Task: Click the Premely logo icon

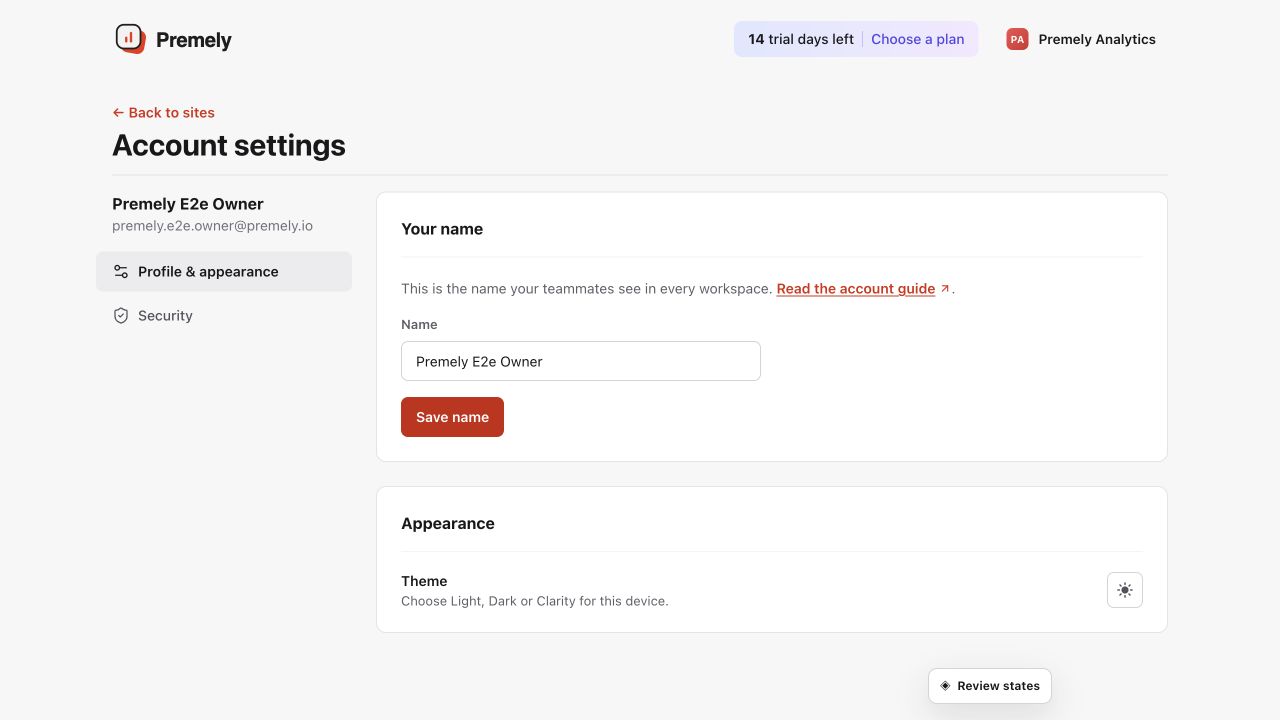Action: (130, 39)
